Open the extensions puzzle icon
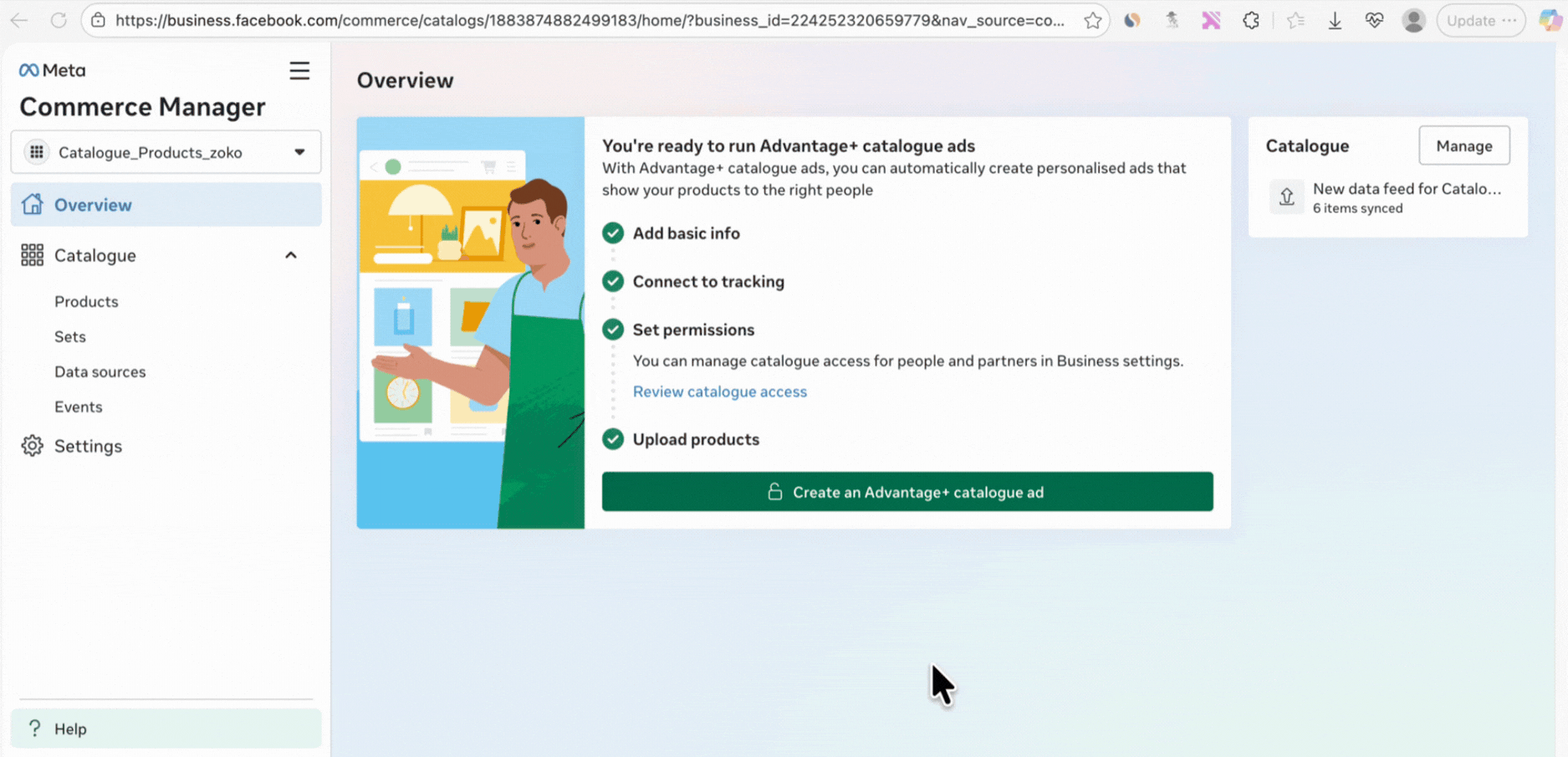This screenshot has width=1568, height=757. point(1251,20)
